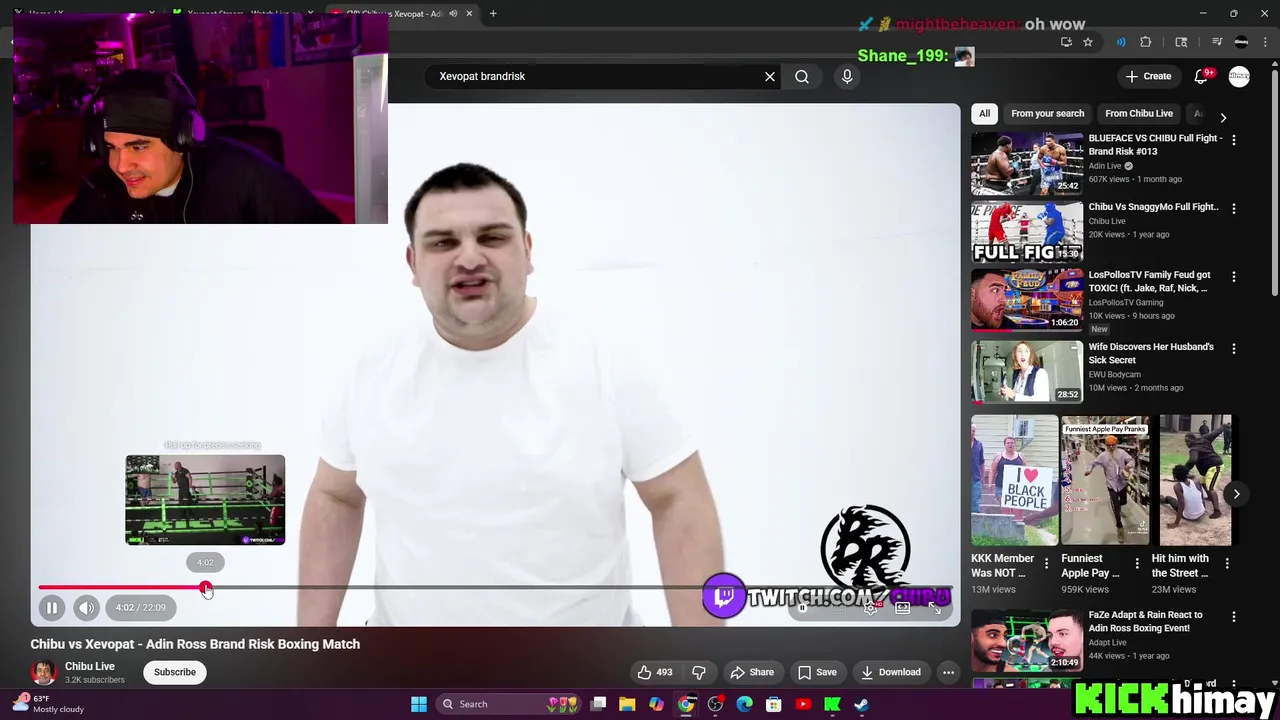The height and width of the screenshot is (720, 1280).
Task: Open options for Chibu Vs SnaggyMo video
Action: point(1233,208)
